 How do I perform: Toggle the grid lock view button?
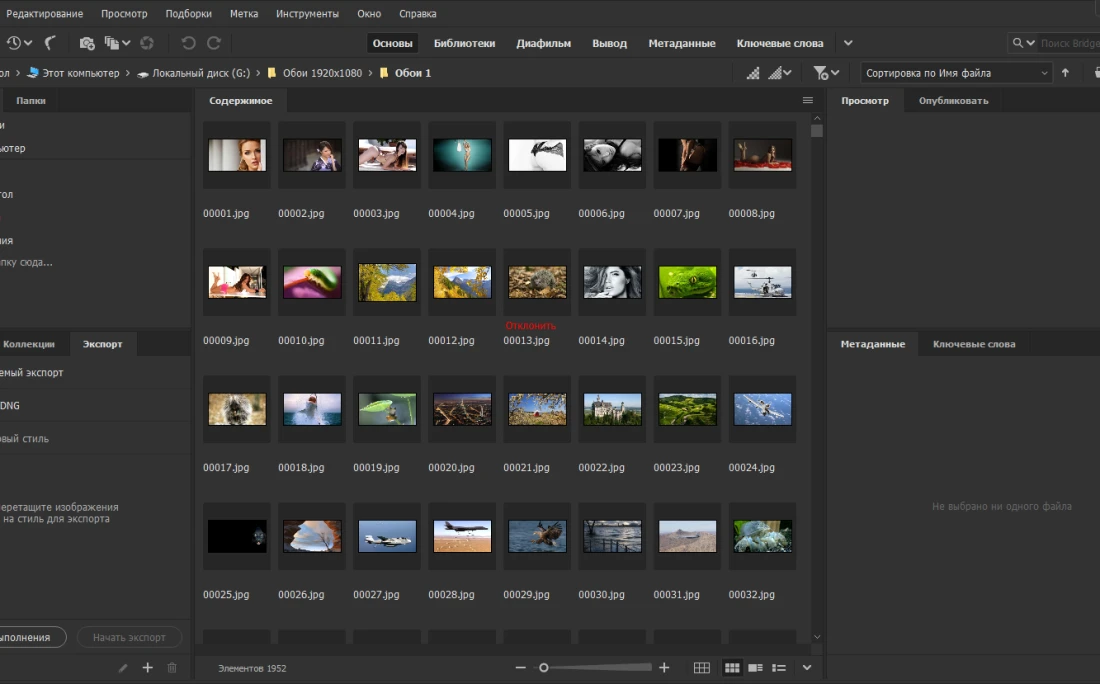pos(702,667)
